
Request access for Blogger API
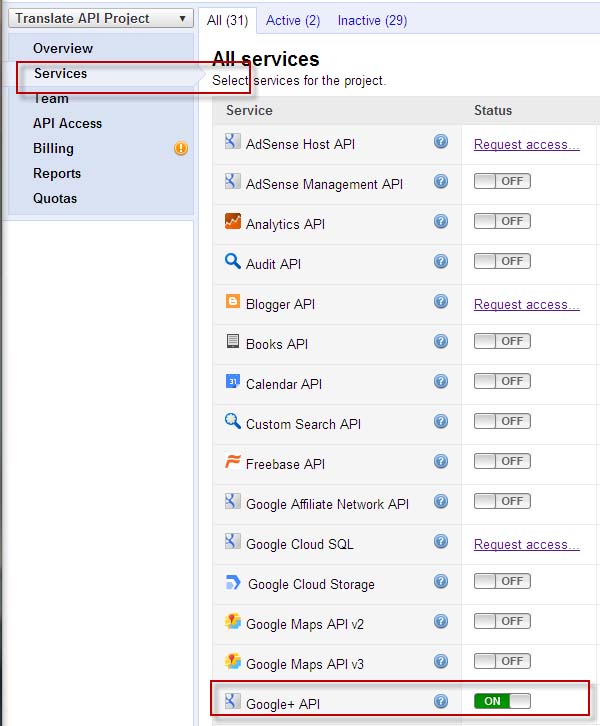coord(526,305)
